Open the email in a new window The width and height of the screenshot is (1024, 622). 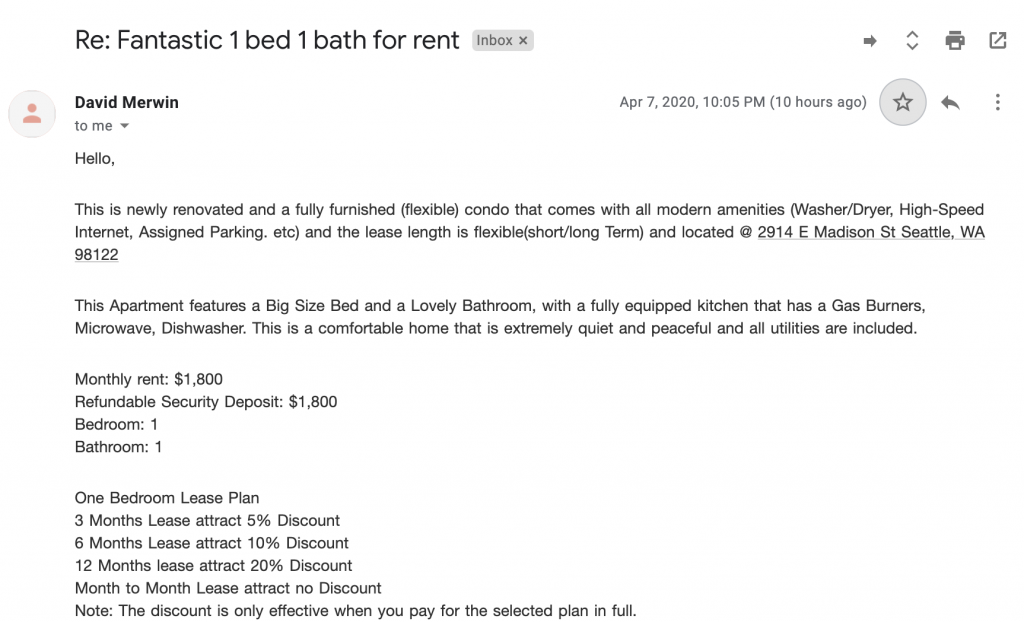pos(997,41)
